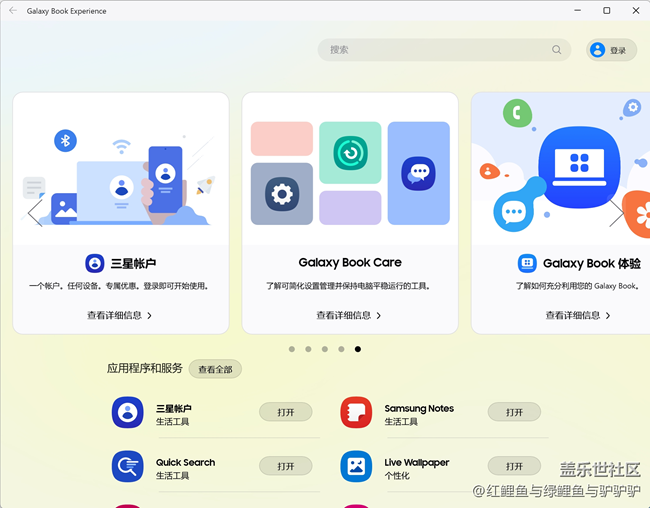The image size is (650, 508).
Task: Select the third carousel page dot
Action: (x=325, y=349)
